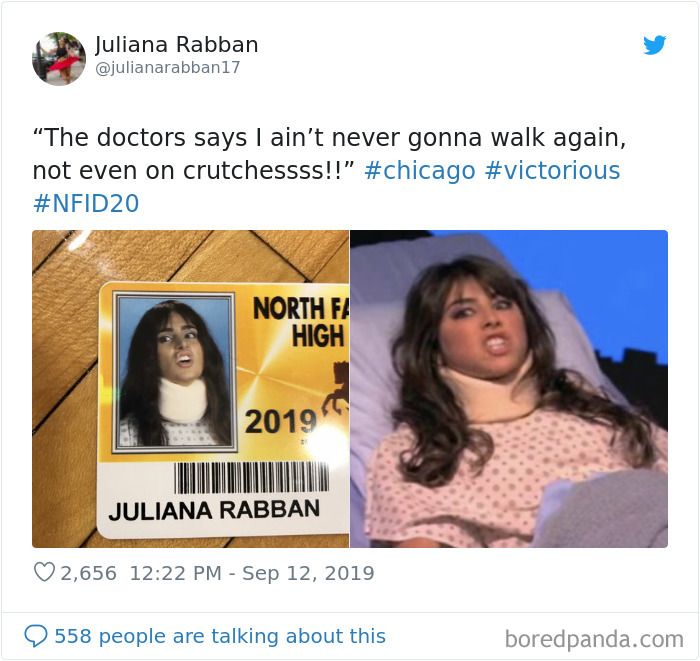Open the Juliana Rabban display name link
Screen dimensions: 700x661
176,44
